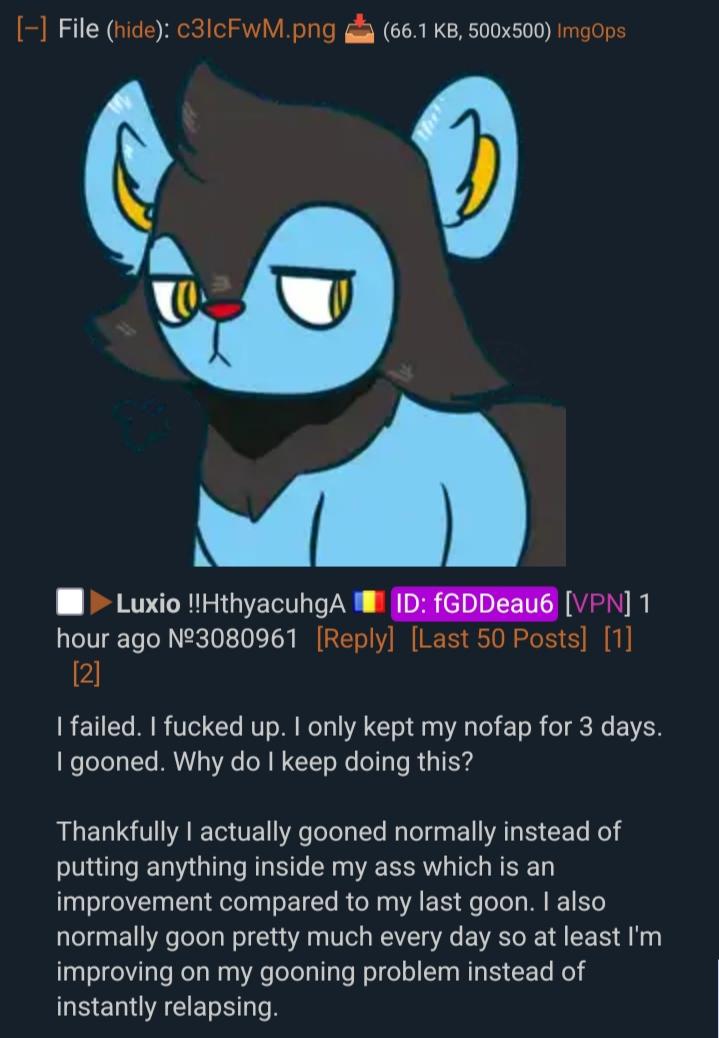Image resolution: width=719 pixels, height=1038 pixels.
Task: Open the orange post menu arrow
Action: pos(100,602)
